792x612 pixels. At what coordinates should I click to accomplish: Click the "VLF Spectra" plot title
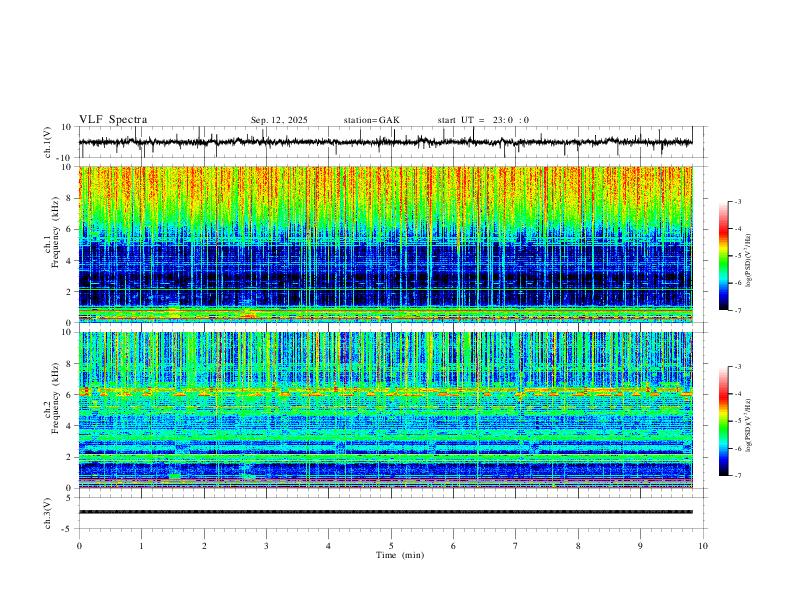pos(113,120)
